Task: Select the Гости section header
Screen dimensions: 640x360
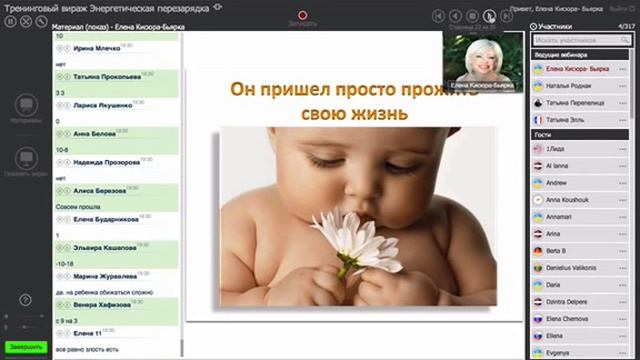Action: pos(580,134)
